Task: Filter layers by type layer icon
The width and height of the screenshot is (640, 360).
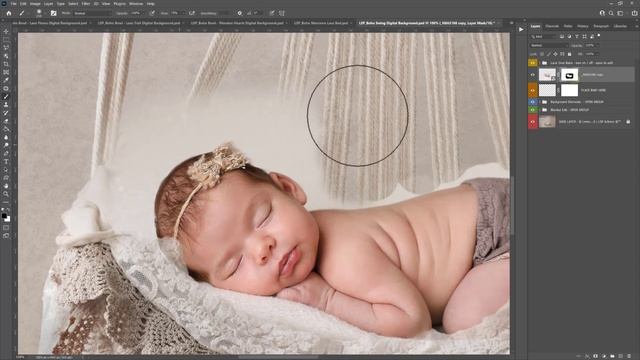Action: pyautogui.click(x=577, y=37)
